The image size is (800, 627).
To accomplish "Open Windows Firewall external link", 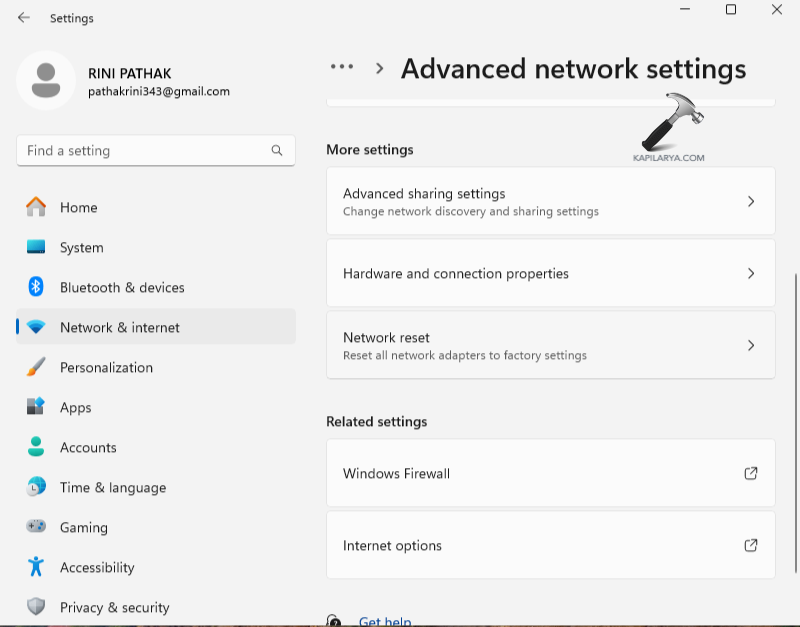I will click(751, 473).
